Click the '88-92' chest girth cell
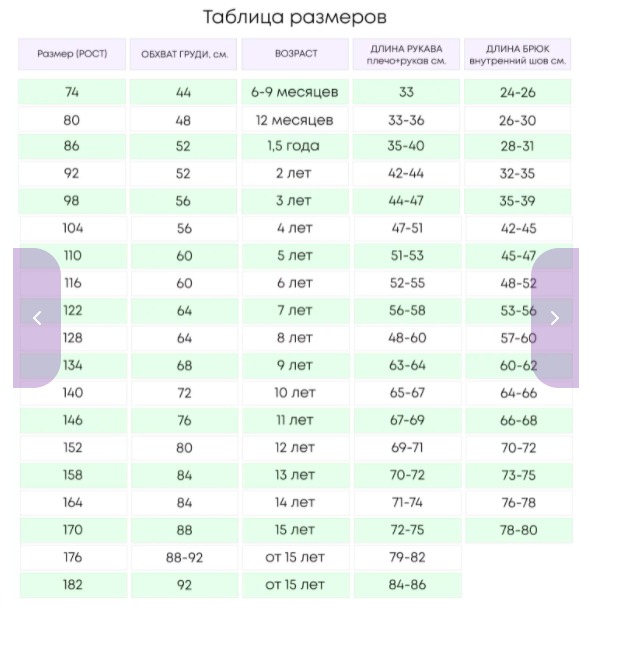Screen dimensions: 639x650 click(x=184, y=557)
